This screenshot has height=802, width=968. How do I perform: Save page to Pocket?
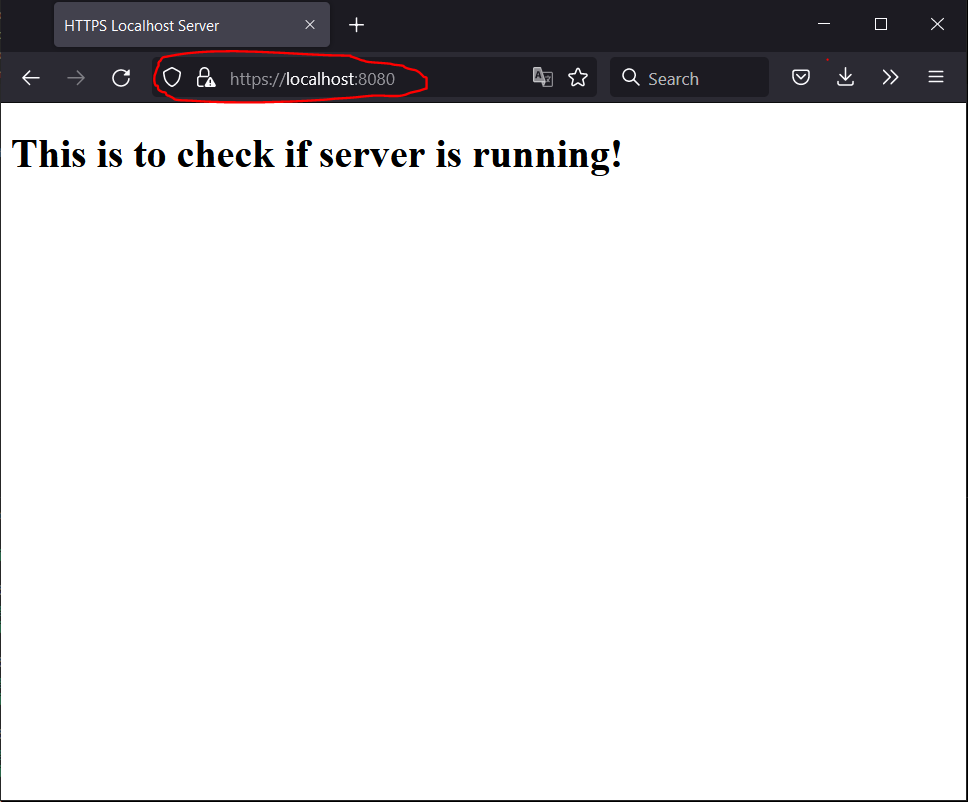pos(801,77)
